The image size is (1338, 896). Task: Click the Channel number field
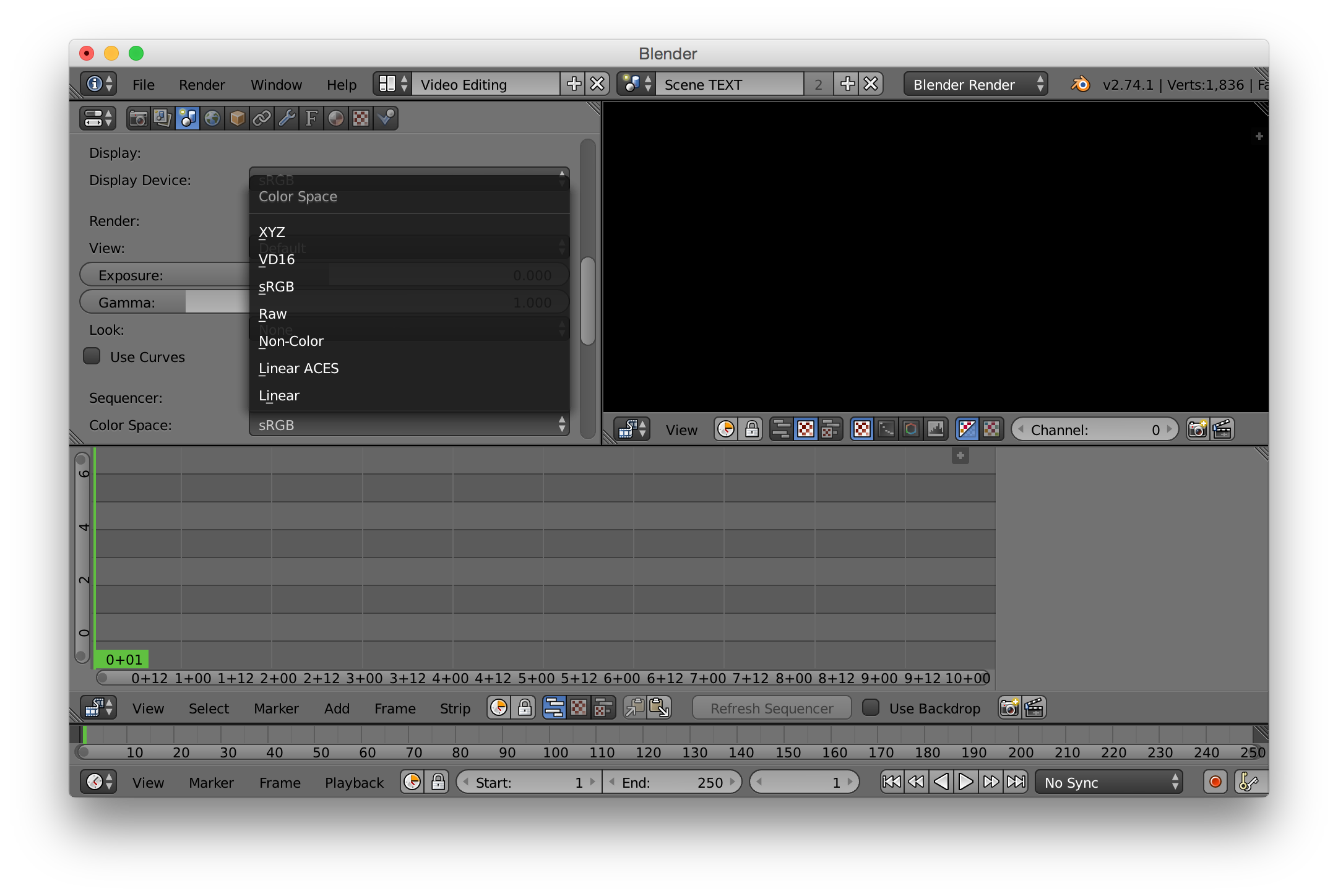pos(1094,429)
